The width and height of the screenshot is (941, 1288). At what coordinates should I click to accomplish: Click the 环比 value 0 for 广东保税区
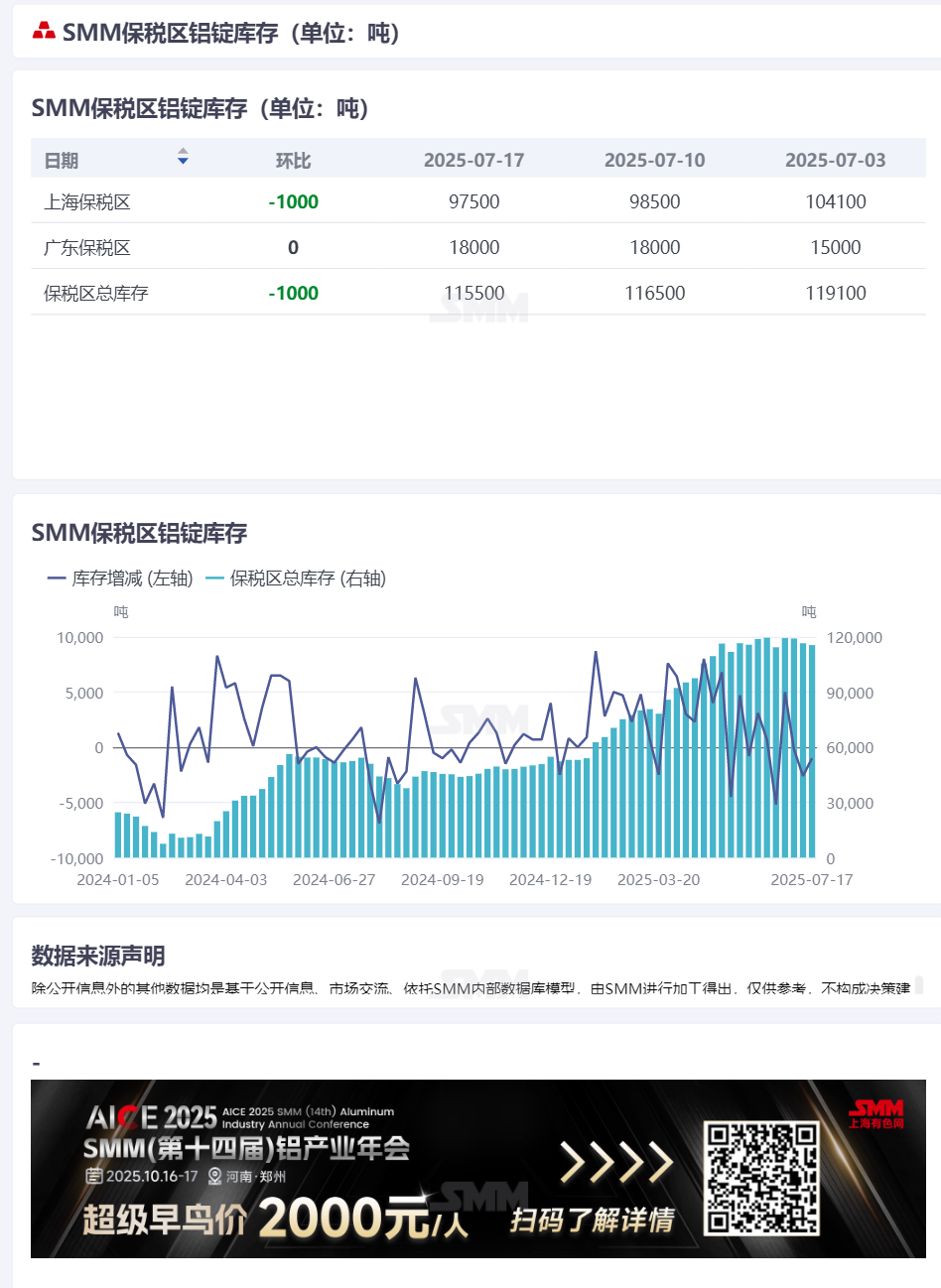pyautogui.click(x=293, y=248)
